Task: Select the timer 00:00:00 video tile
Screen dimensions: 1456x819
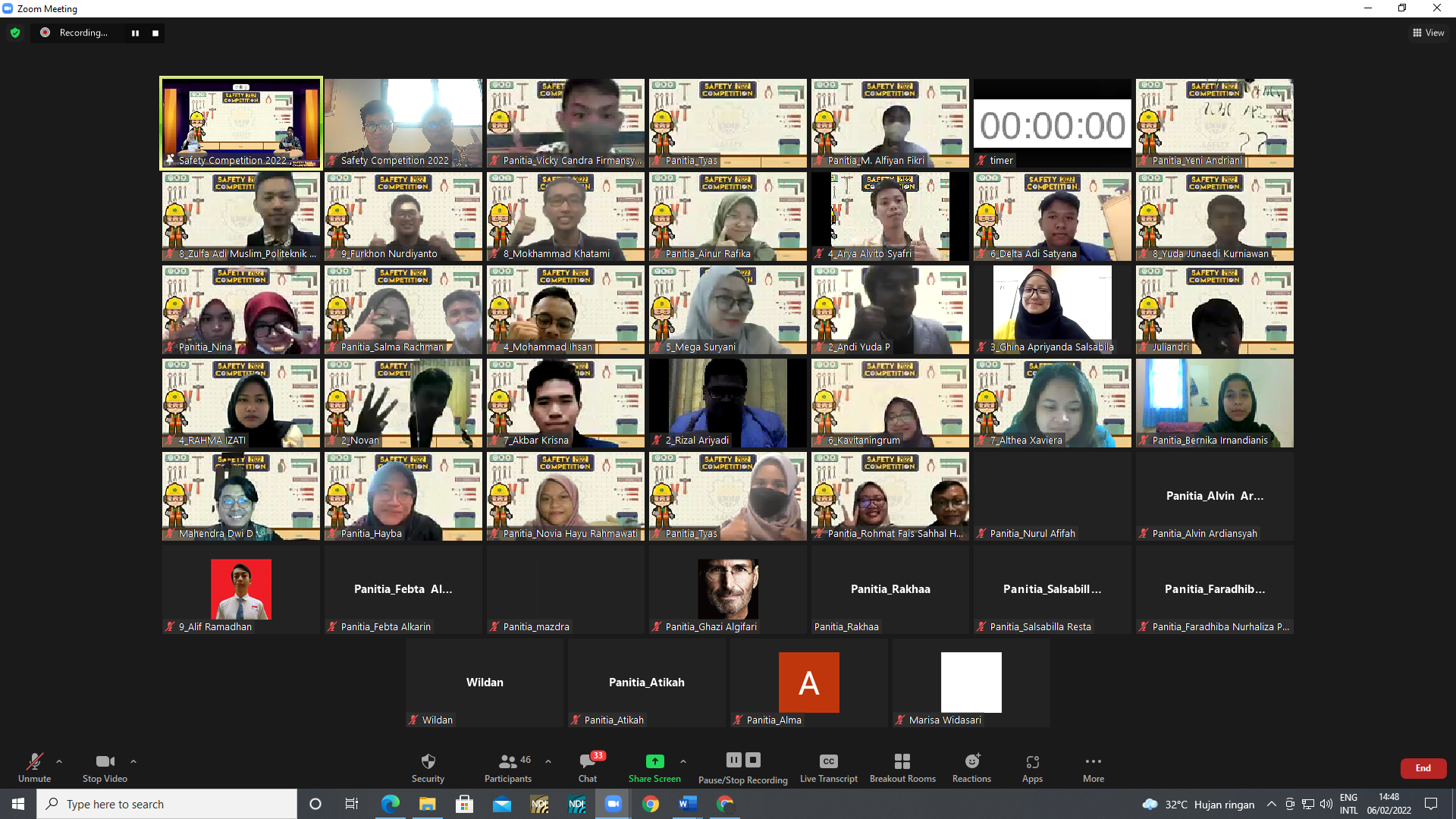Action: coord(1052,123)
